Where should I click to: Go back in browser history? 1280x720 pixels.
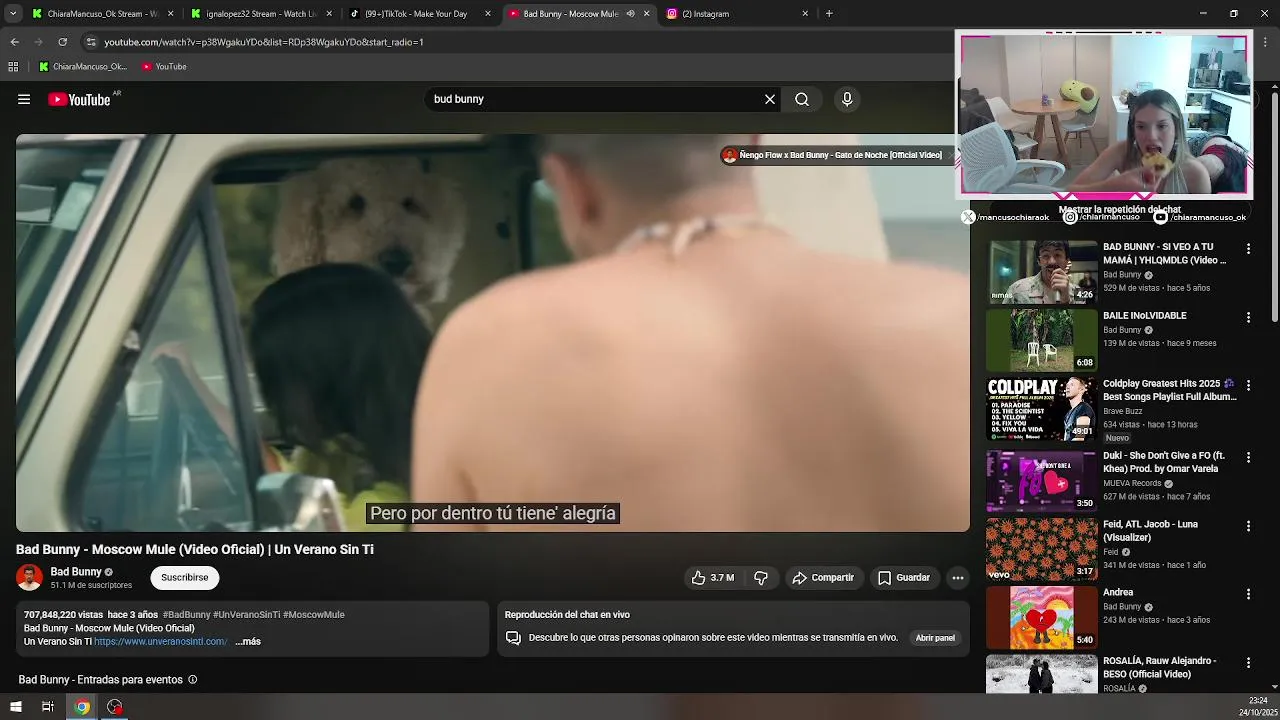pyautogui.click(x=14, y=42)
